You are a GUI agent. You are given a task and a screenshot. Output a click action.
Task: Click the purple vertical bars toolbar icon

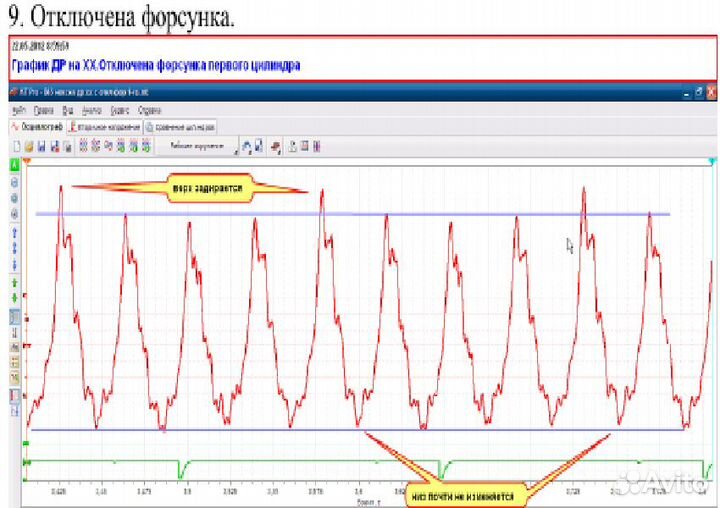tap(316, 147)
